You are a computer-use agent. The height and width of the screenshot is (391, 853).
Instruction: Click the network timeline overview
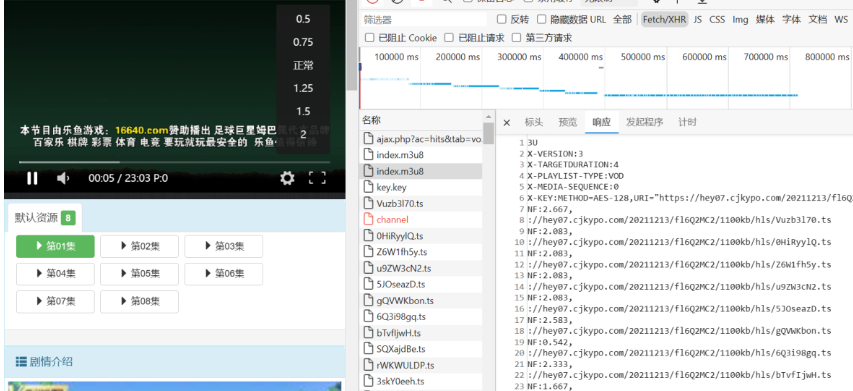605,78
